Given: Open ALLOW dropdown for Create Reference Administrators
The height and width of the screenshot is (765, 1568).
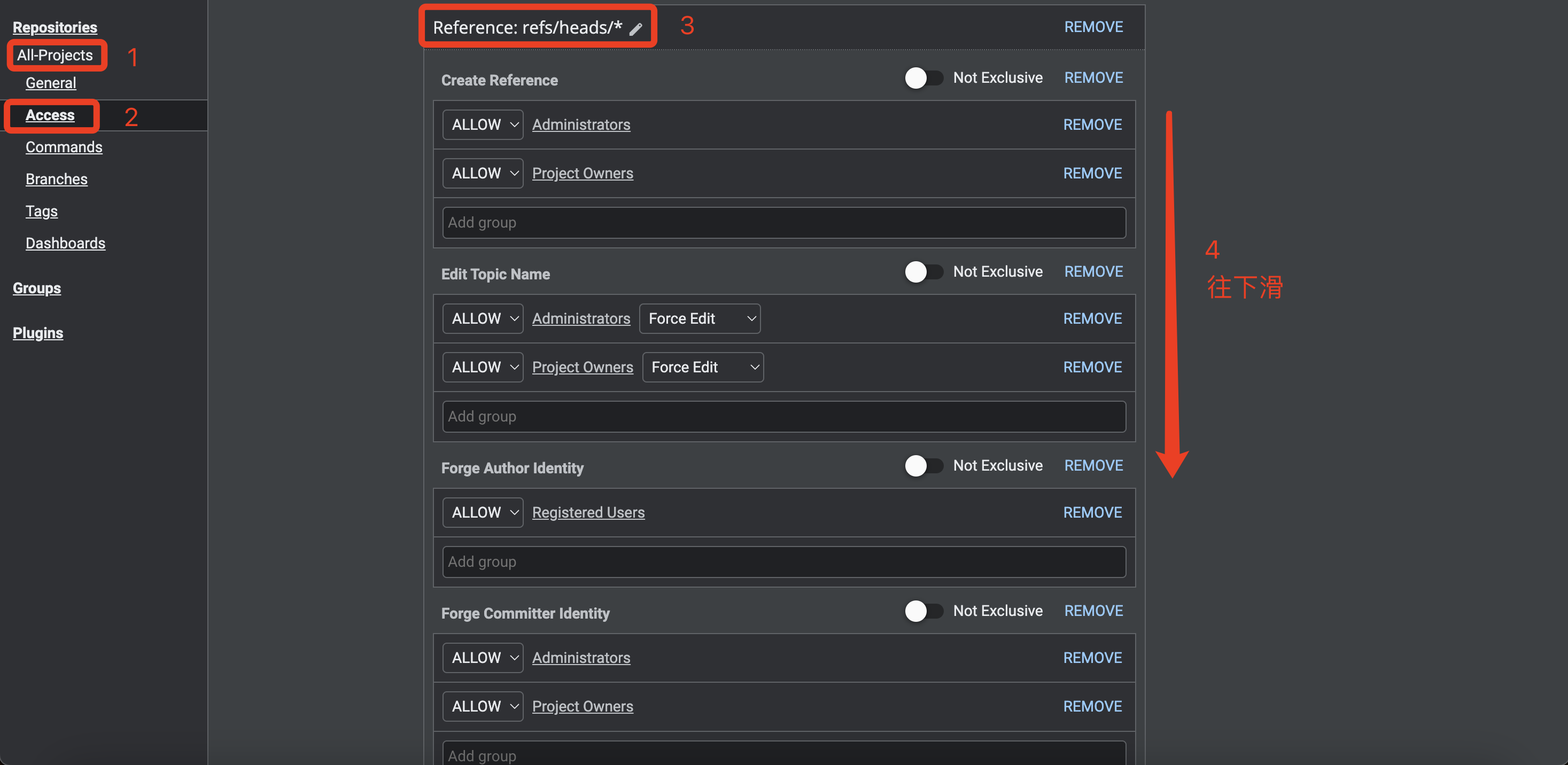Looking at the screenshot, I should click(x=483, y=125).
